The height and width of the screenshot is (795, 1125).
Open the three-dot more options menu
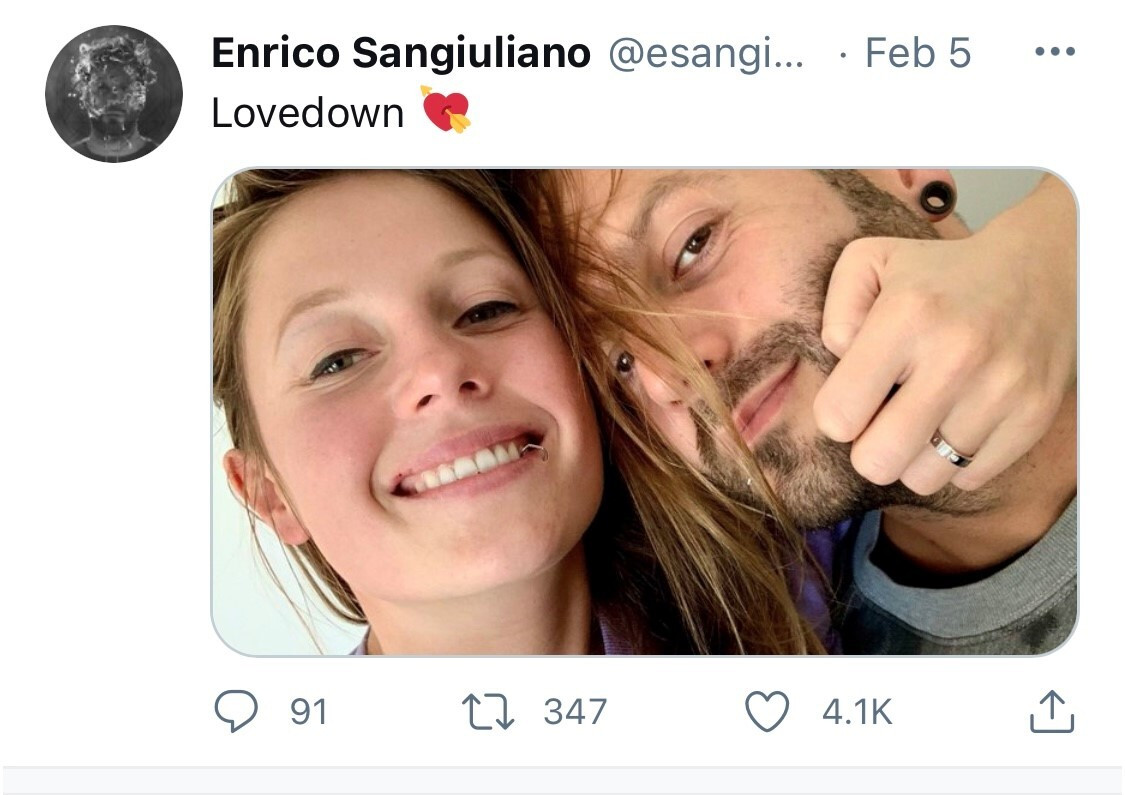[1054, 52]
